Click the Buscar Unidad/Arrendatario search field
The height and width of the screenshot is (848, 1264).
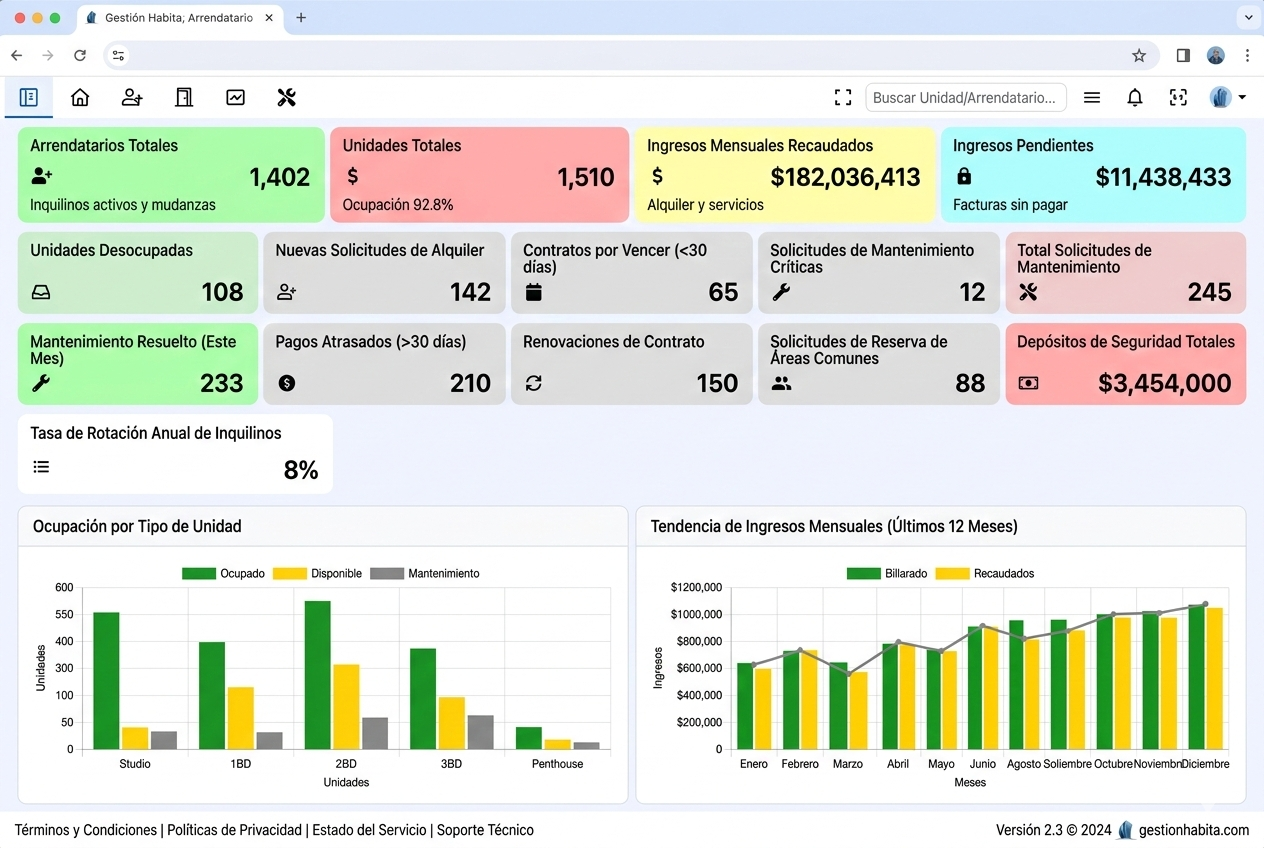[x=965, y=97]
